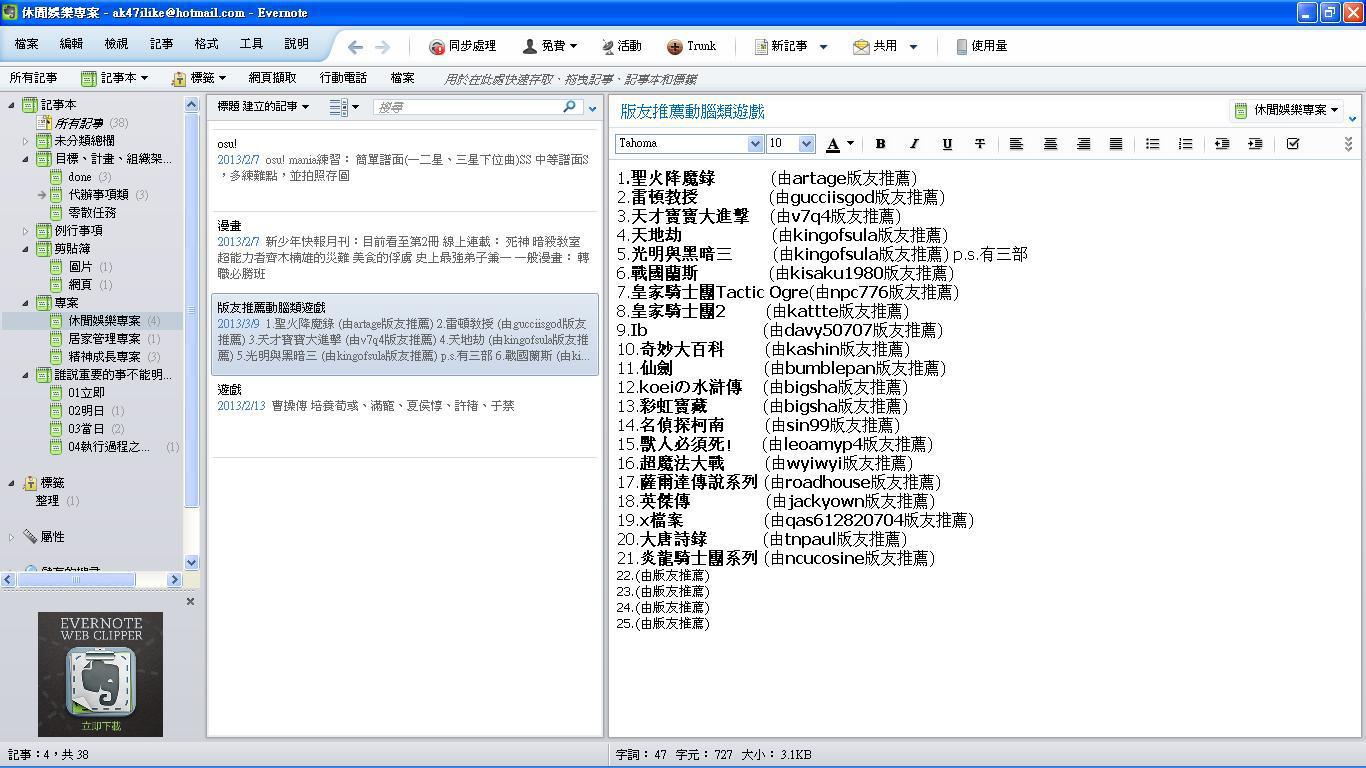Viewport: 1366px width, 768px height.
Task: Go back with the left arrow button
Action: (355, 46)
